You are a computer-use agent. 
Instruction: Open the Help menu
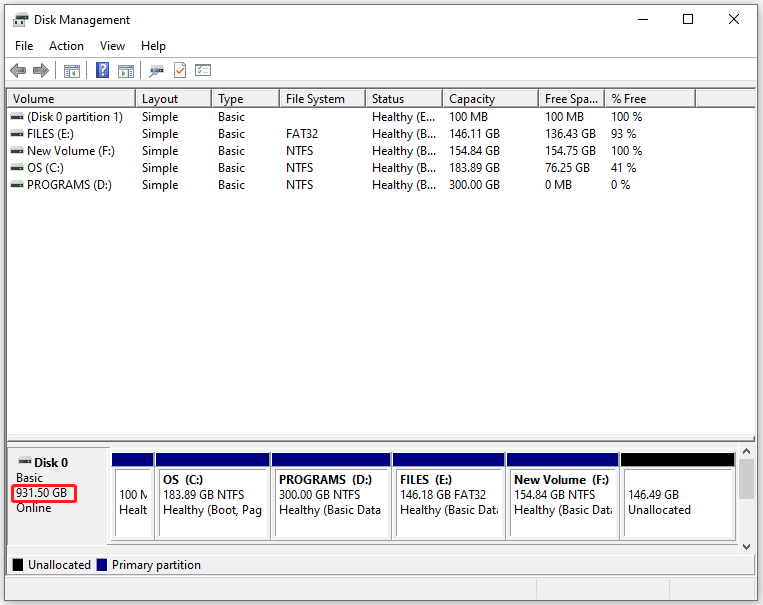point(153,46)
